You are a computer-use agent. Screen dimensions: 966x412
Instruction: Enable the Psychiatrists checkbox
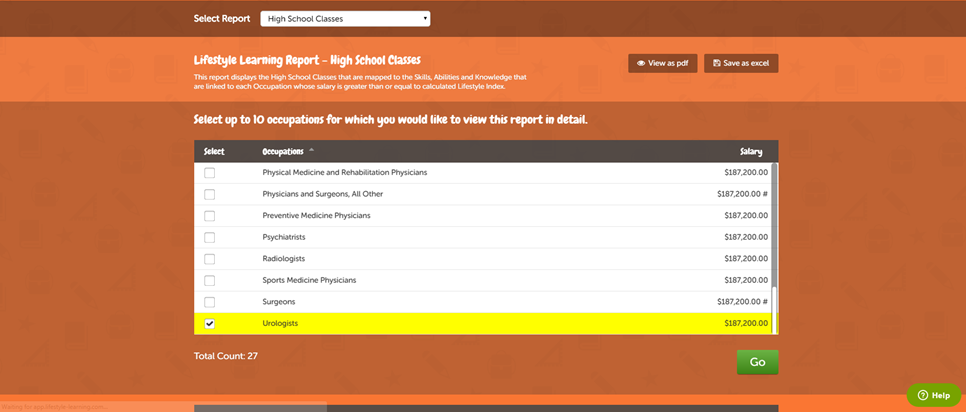(x=209, y=237)
